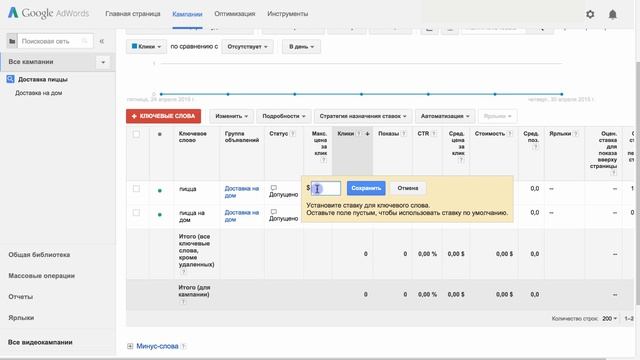Open the disabled Ярлыки toolbar dropdown
The width and height of the screenshot is (640, 360).
click(x=498, y=116)
